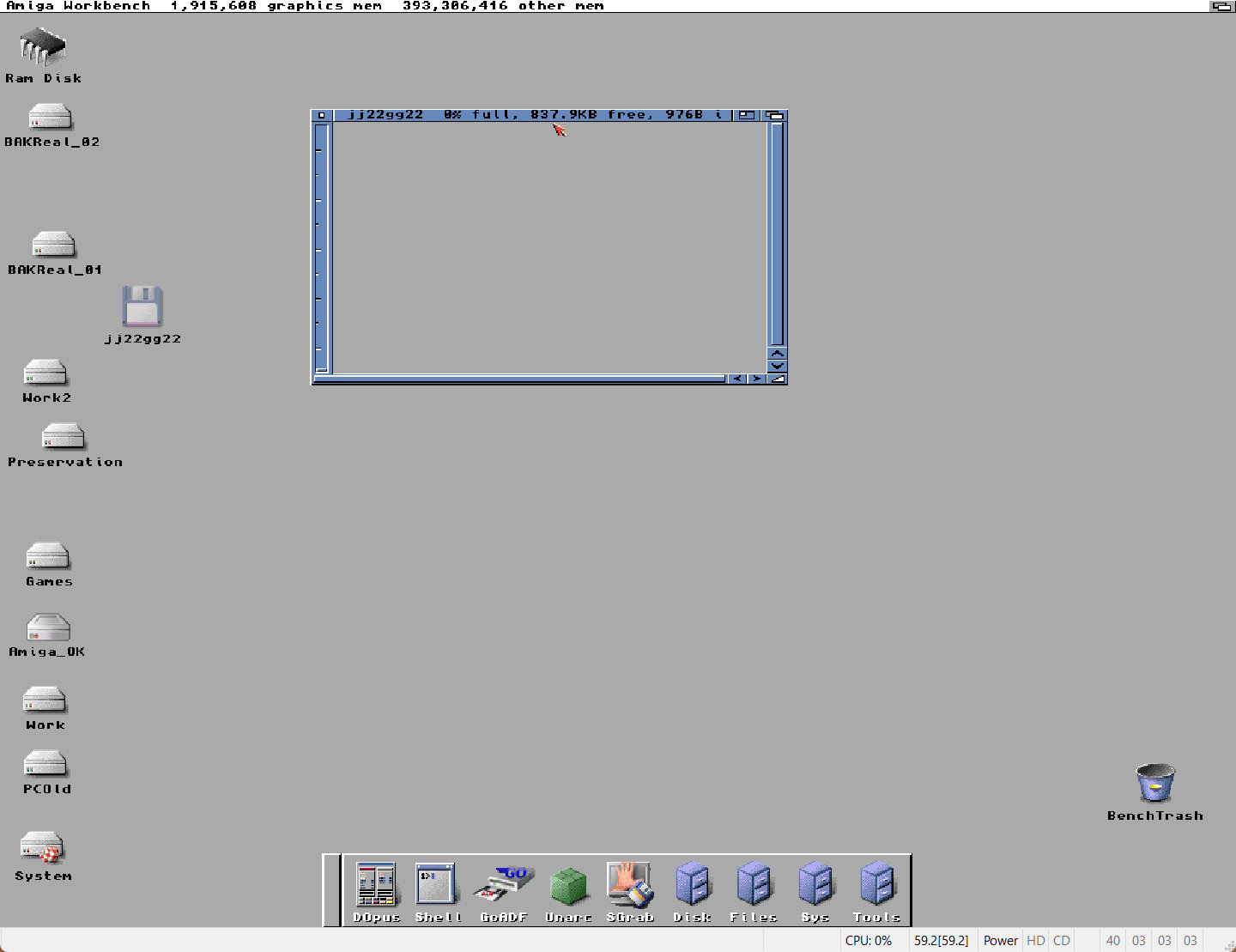Click the jj22gg22 window vertical scrollbar
This screenshot has width=1236, height=952.
tap(777, 234)
